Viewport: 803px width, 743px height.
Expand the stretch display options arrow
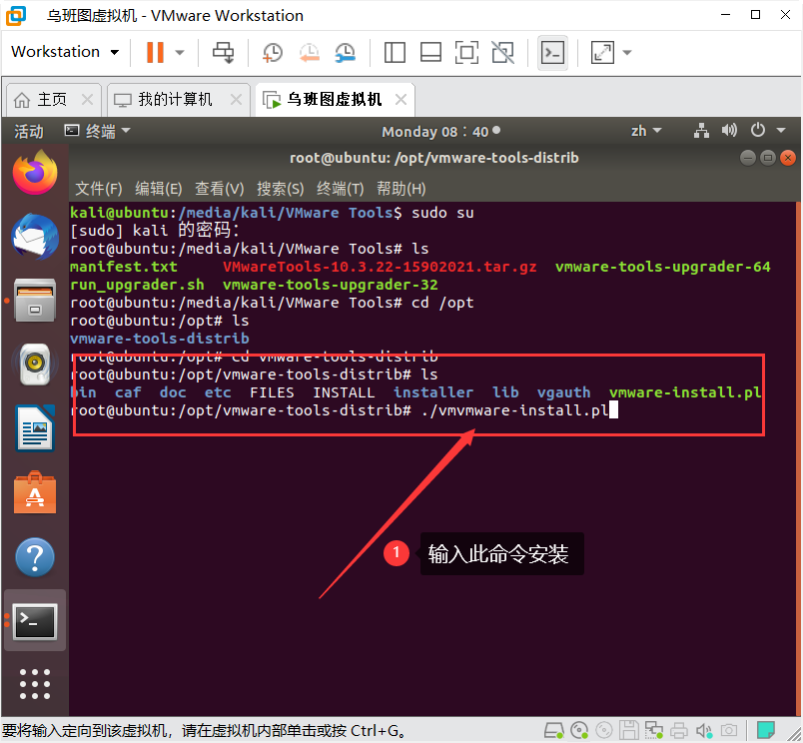[627, 52]
